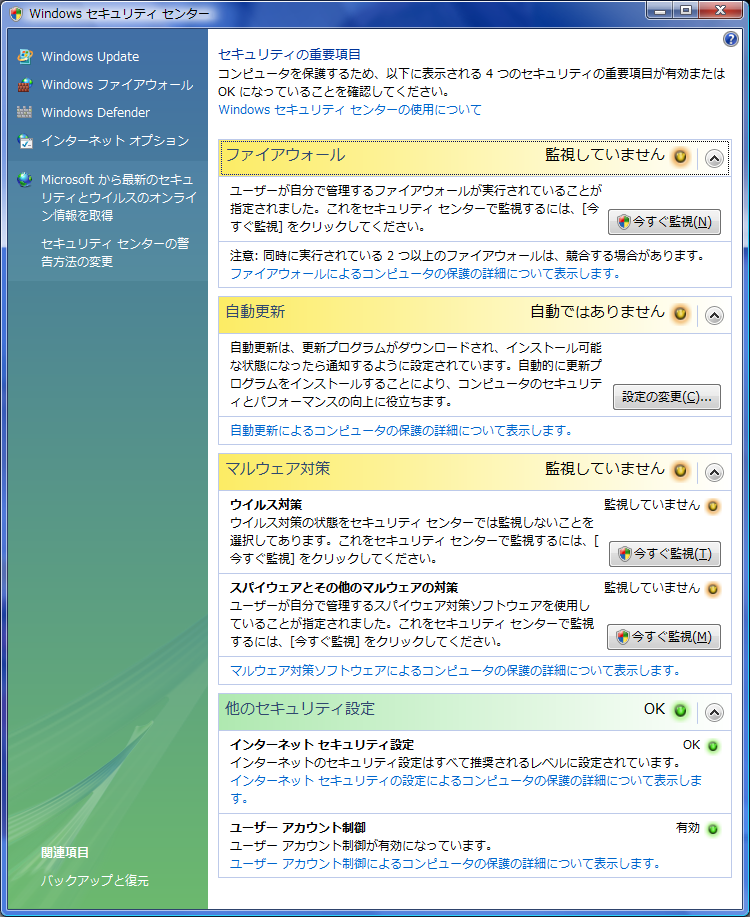
Task: Click the Windows Defender sidebar icon
Action: [x=25, y=112]
